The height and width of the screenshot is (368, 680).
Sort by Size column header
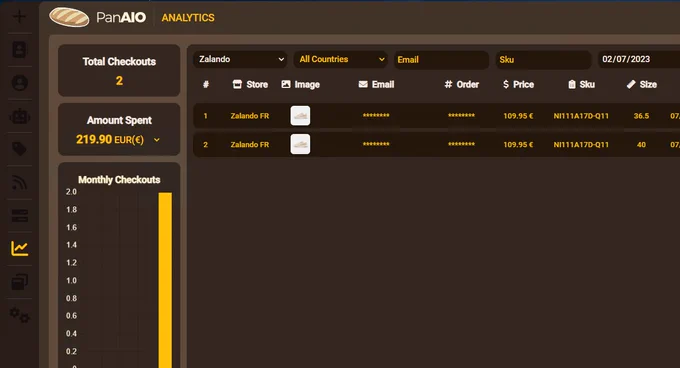[642, 85]
